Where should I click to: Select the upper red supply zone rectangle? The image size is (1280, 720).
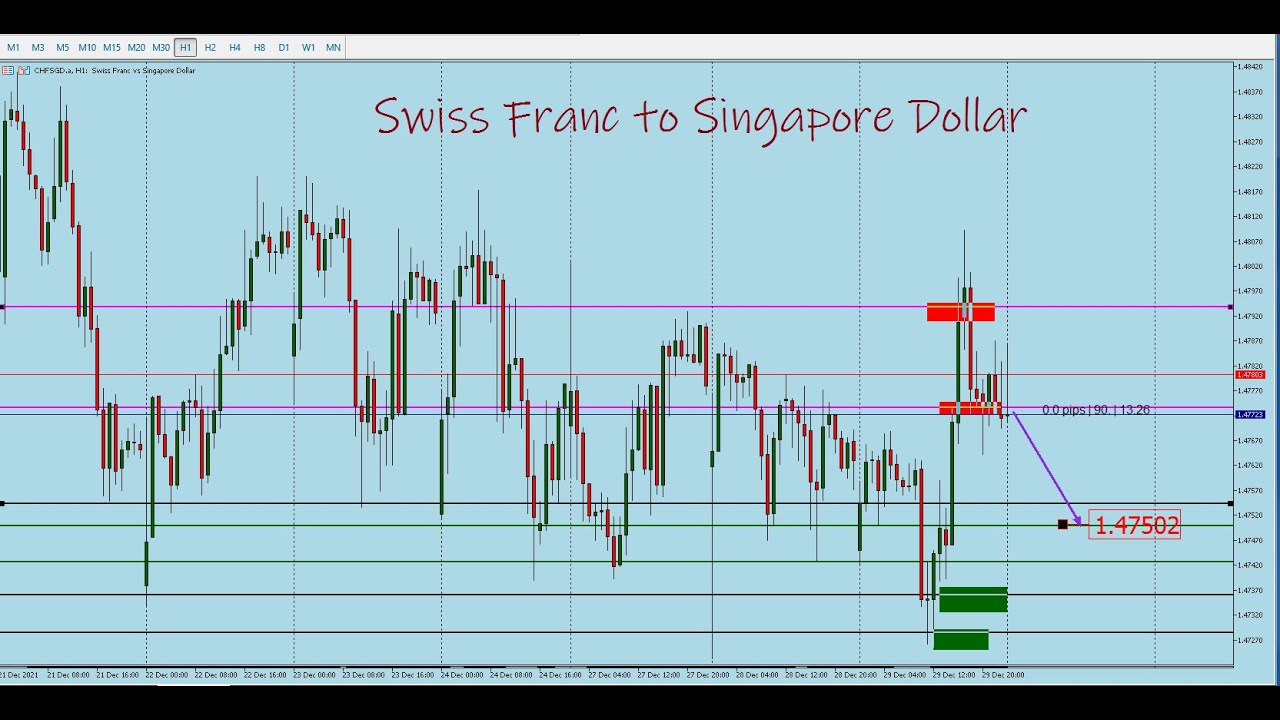960,312
